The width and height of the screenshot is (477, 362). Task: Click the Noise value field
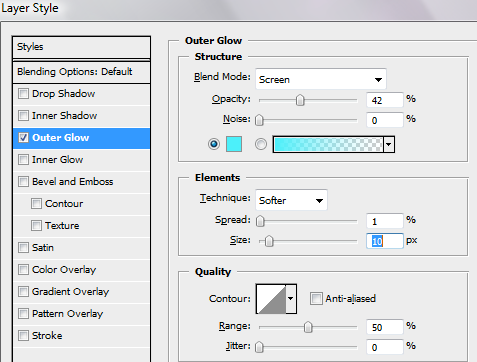[385, 120]
